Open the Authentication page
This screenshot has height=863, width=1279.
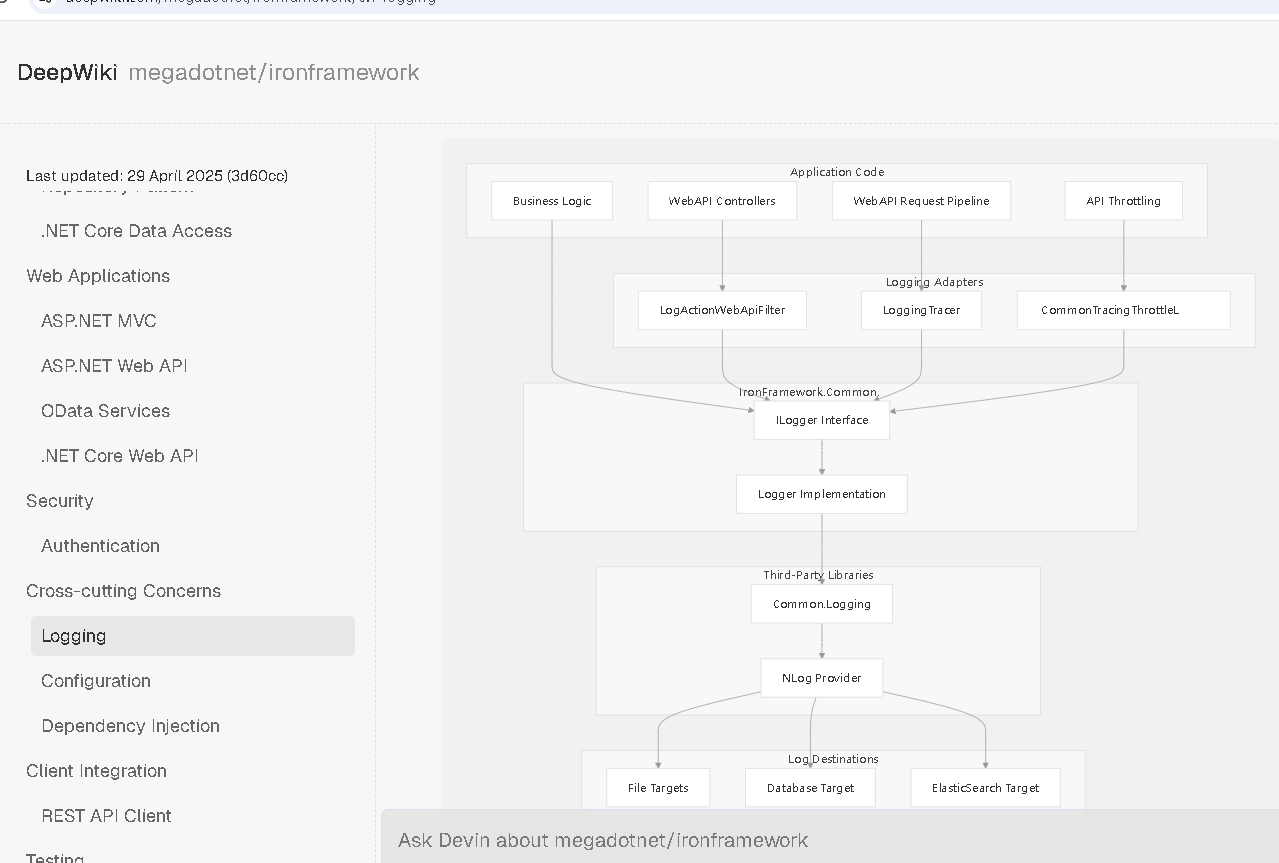pos(100,546)
